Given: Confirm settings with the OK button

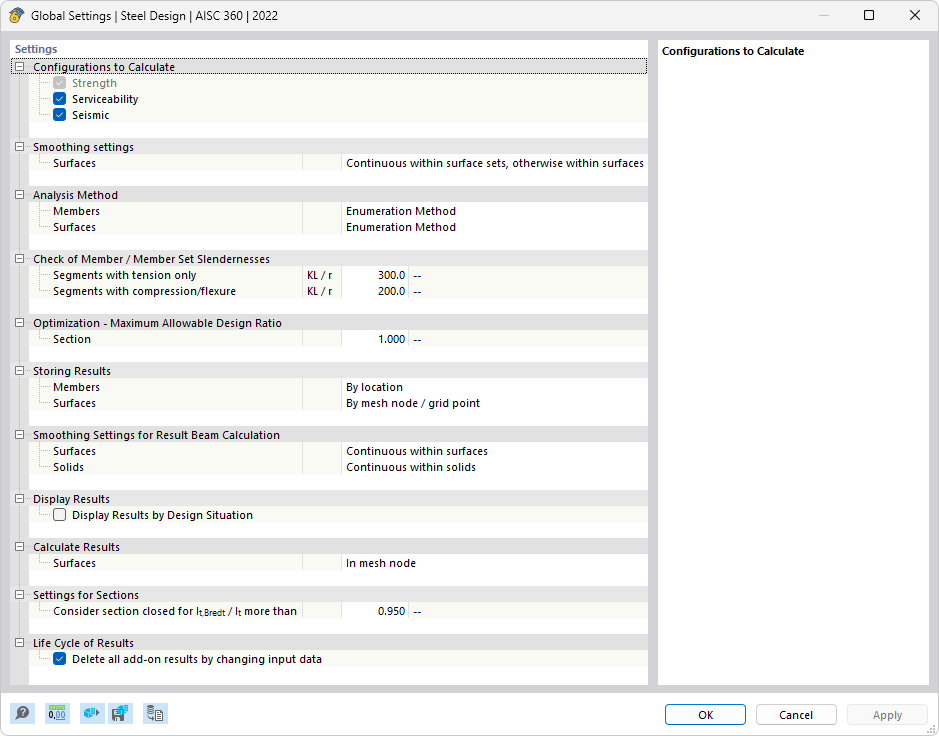Looking at the screenshot, I should (705, 714).
